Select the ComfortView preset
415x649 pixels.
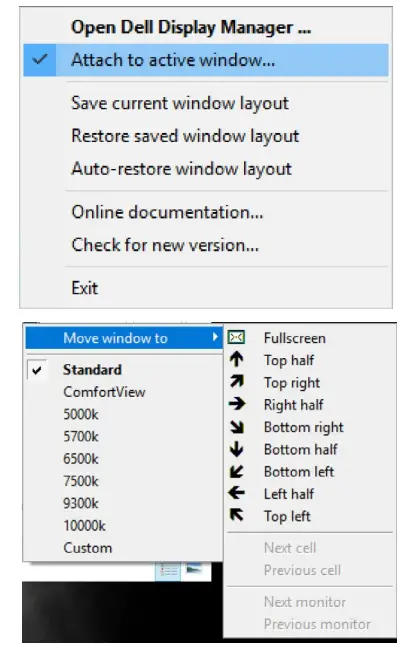pyautogui.click(x=104, y=392)
